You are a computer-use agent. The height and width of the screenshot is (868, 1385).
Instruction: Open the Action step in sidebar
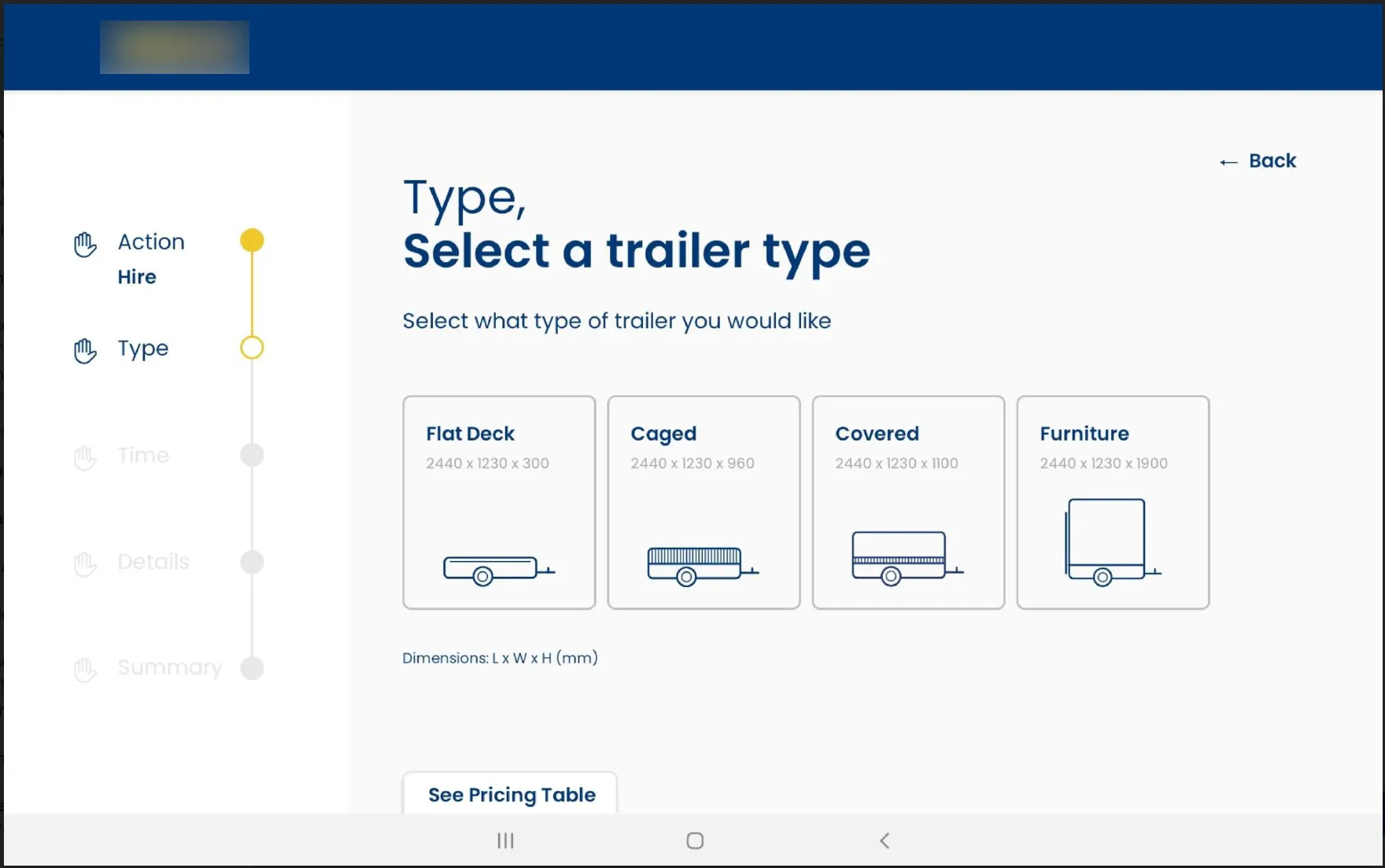click(151, 242)
